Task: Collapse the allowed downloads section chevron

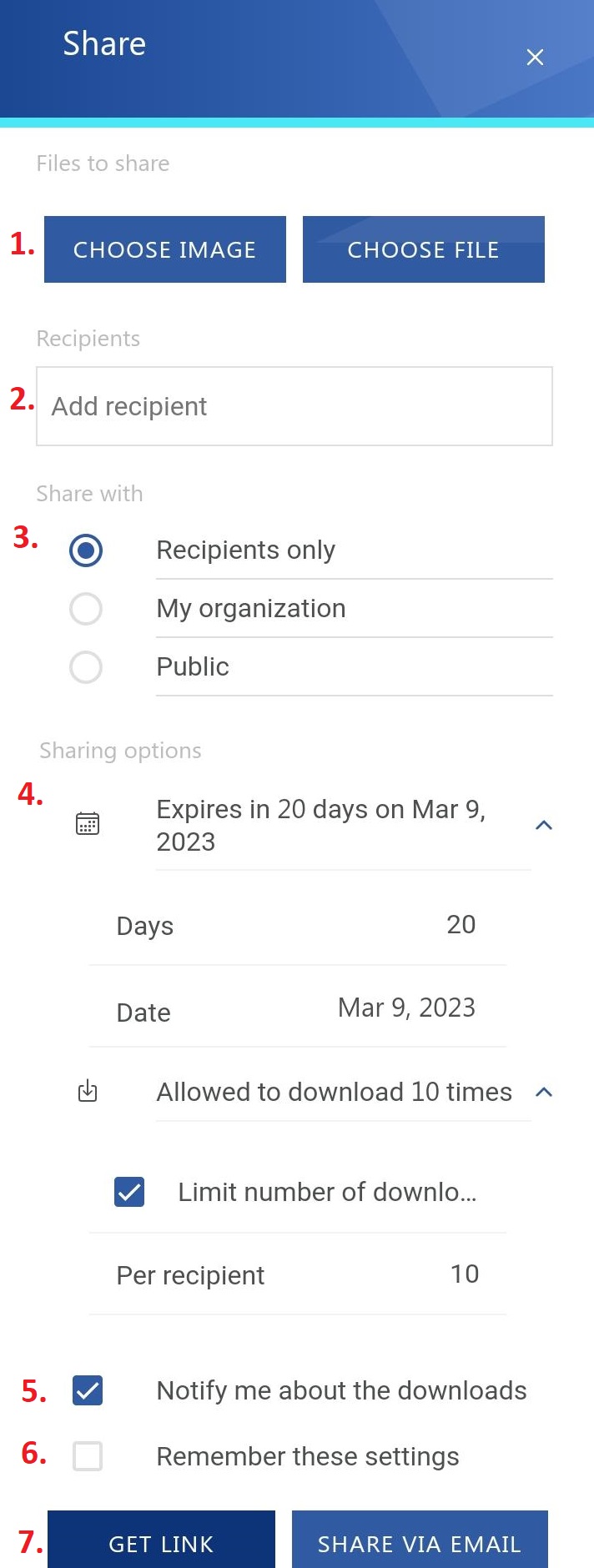Action: pyautogui.click(x=544, y=1092)
